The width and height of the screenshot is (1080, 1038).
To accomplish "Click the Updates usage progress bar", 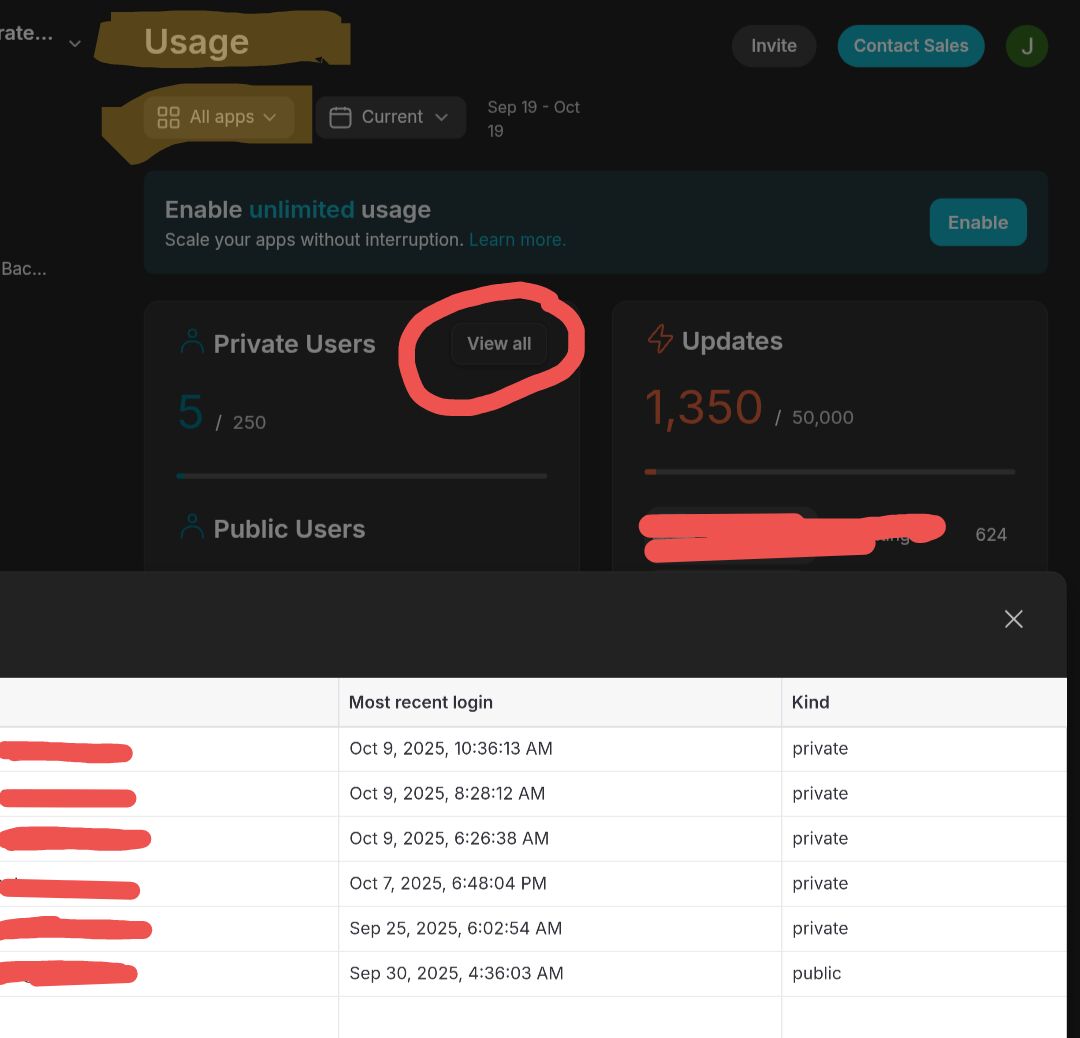I will (x=829, y=471).
